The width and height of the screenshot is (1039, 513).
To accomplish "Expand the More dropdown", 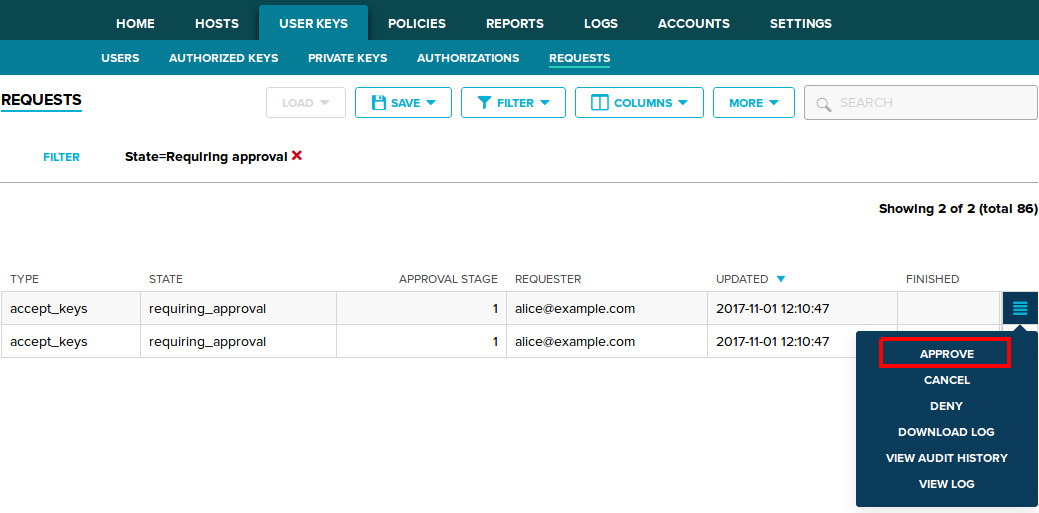I will pyautogui.click(x=753, y=103).
